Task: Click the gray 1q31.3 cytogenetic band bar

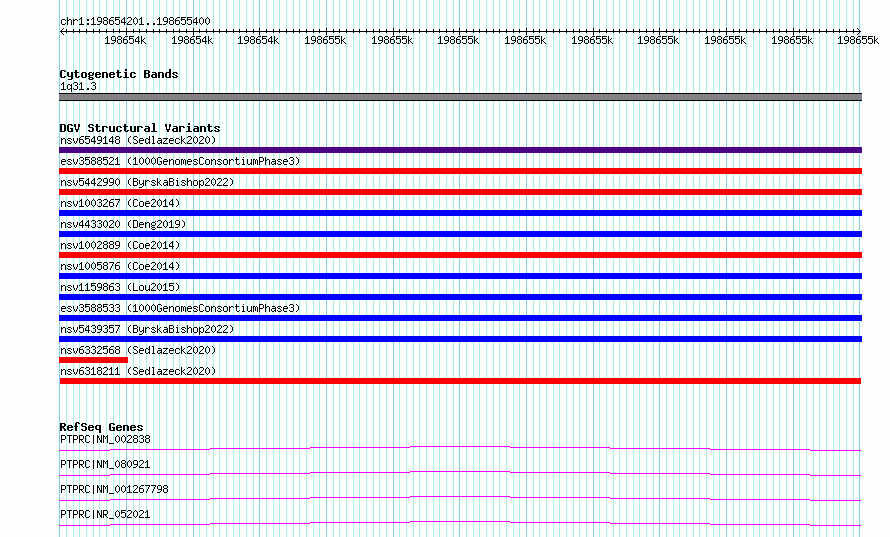Action: 460,97
